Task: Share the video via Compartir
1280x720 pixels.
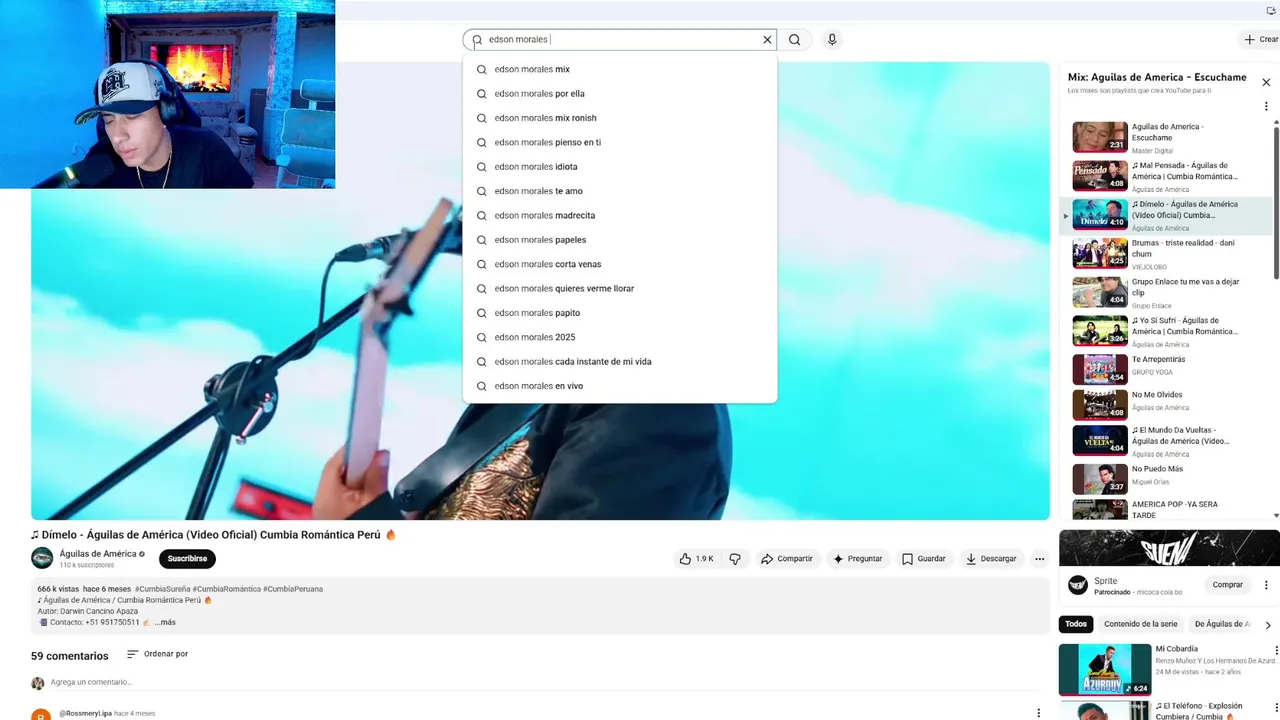Action: (x=787, y=559)
